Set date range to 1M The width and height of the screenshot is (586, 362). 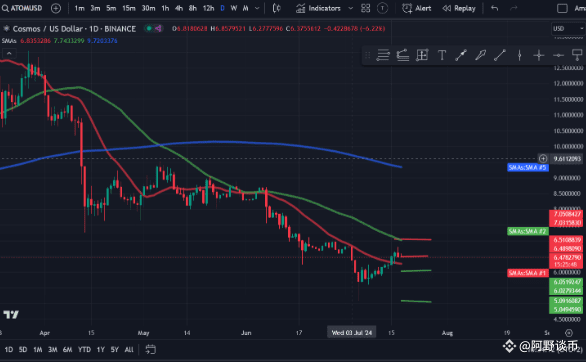point(38,350)
